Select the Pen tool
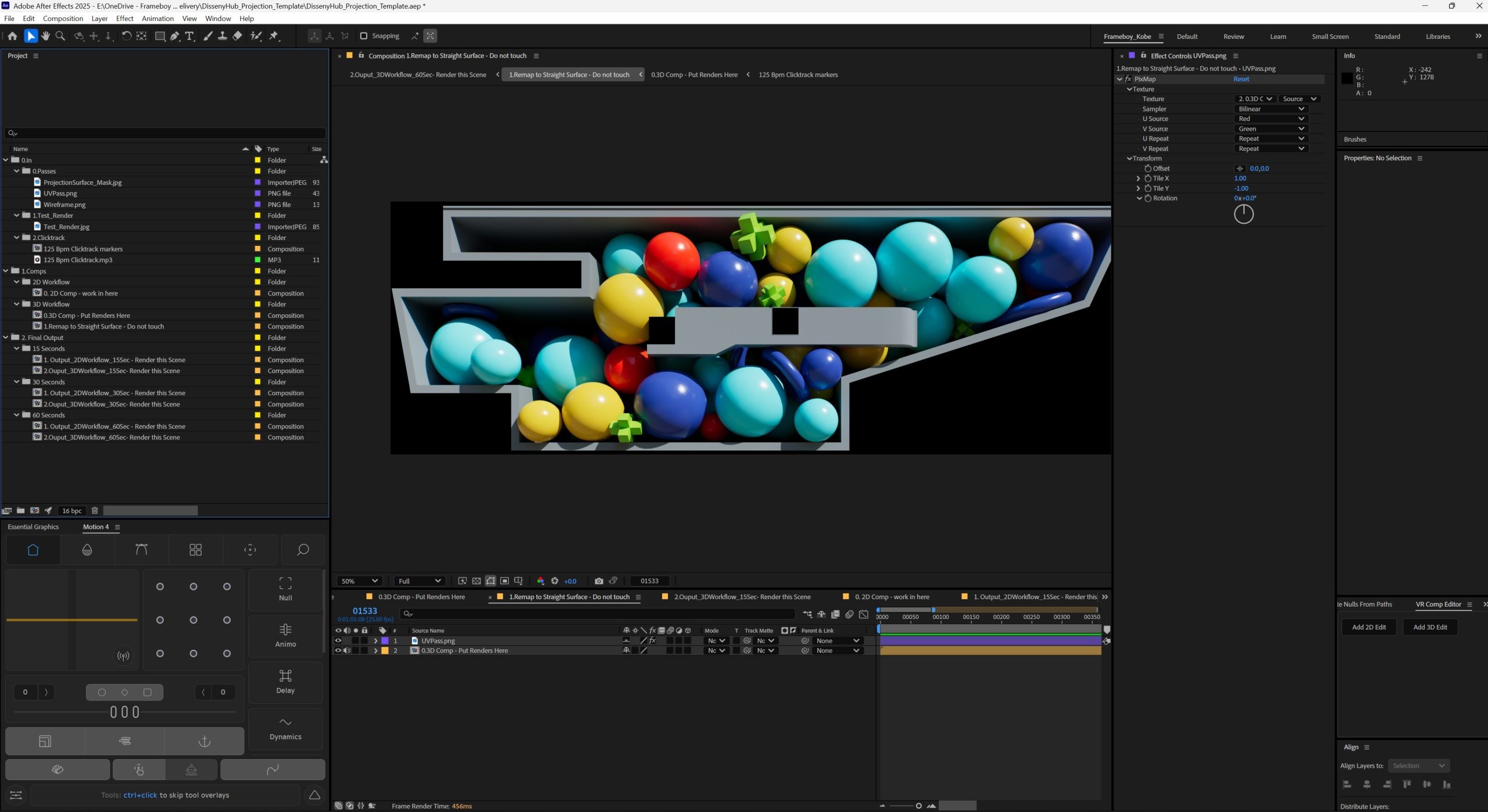 (x=174, y=36)
